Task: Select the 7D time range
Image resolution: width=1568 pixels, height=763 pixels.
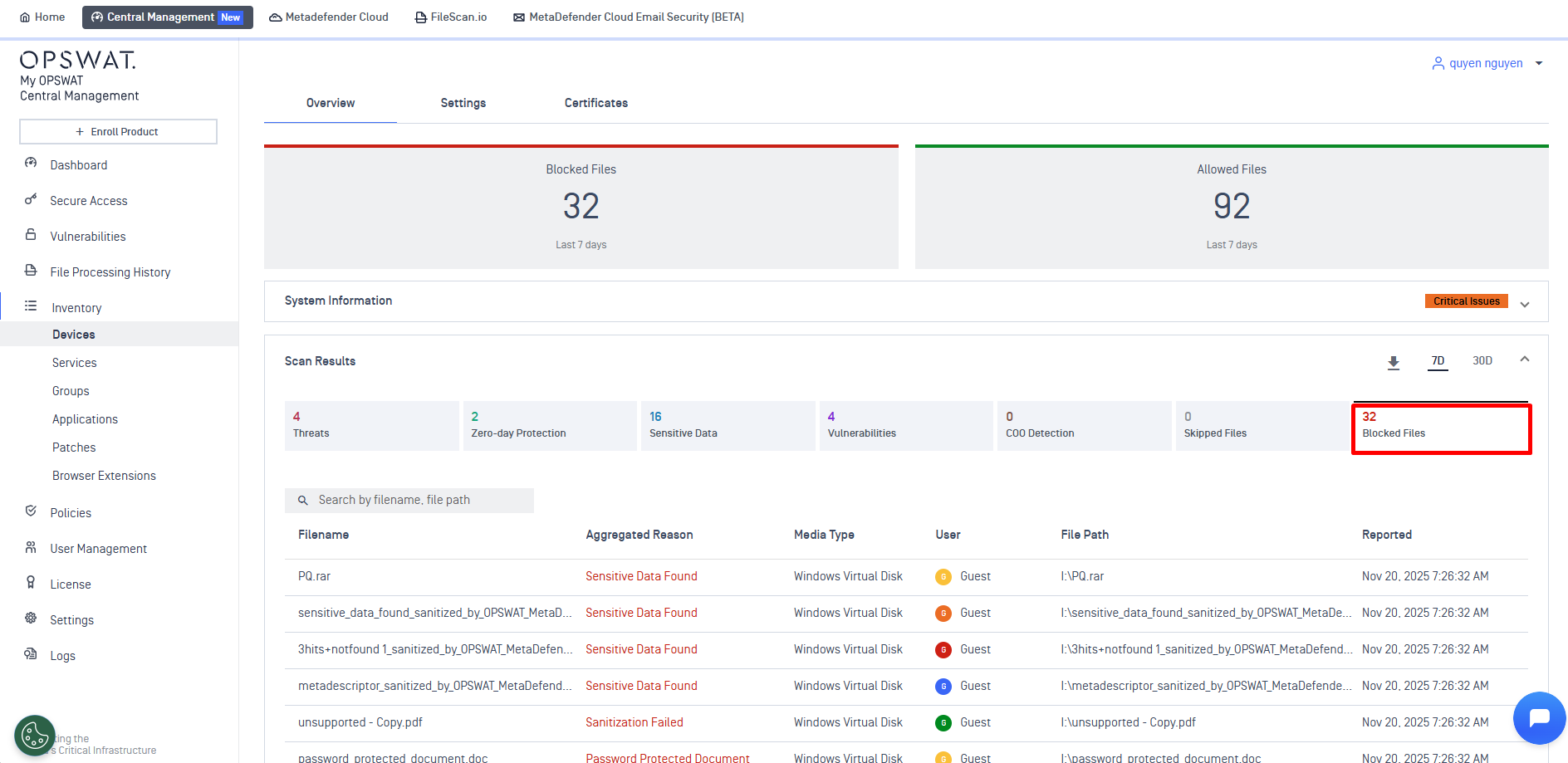Action: (x=1438, y=361)
